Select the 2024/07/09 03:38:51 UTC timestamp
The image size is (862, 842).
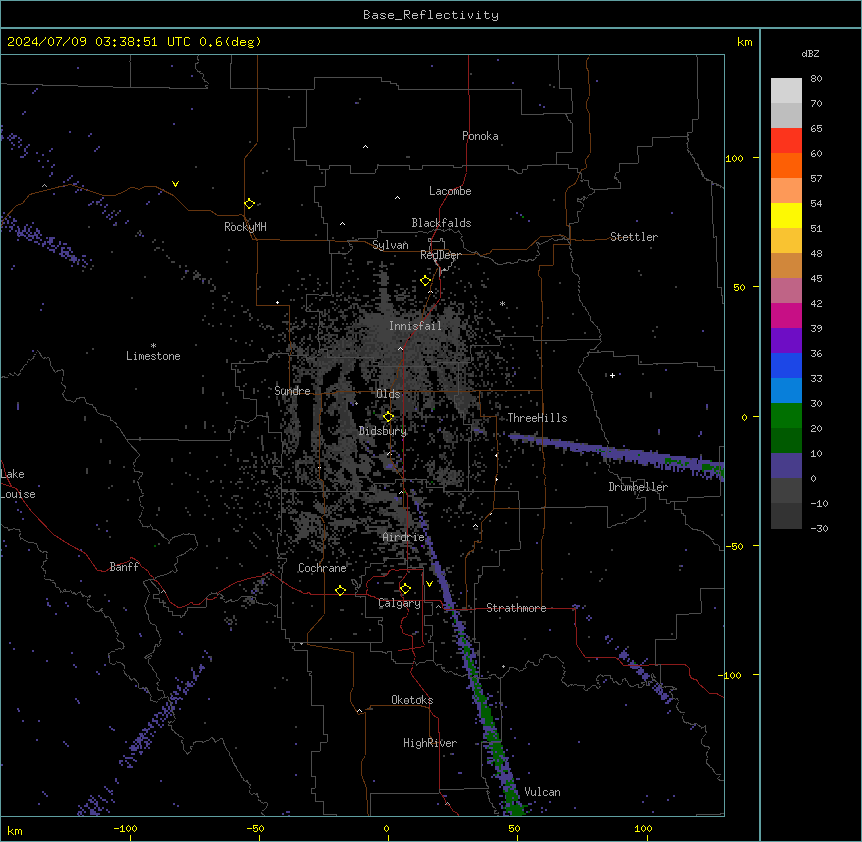click(x=98, y=42)
